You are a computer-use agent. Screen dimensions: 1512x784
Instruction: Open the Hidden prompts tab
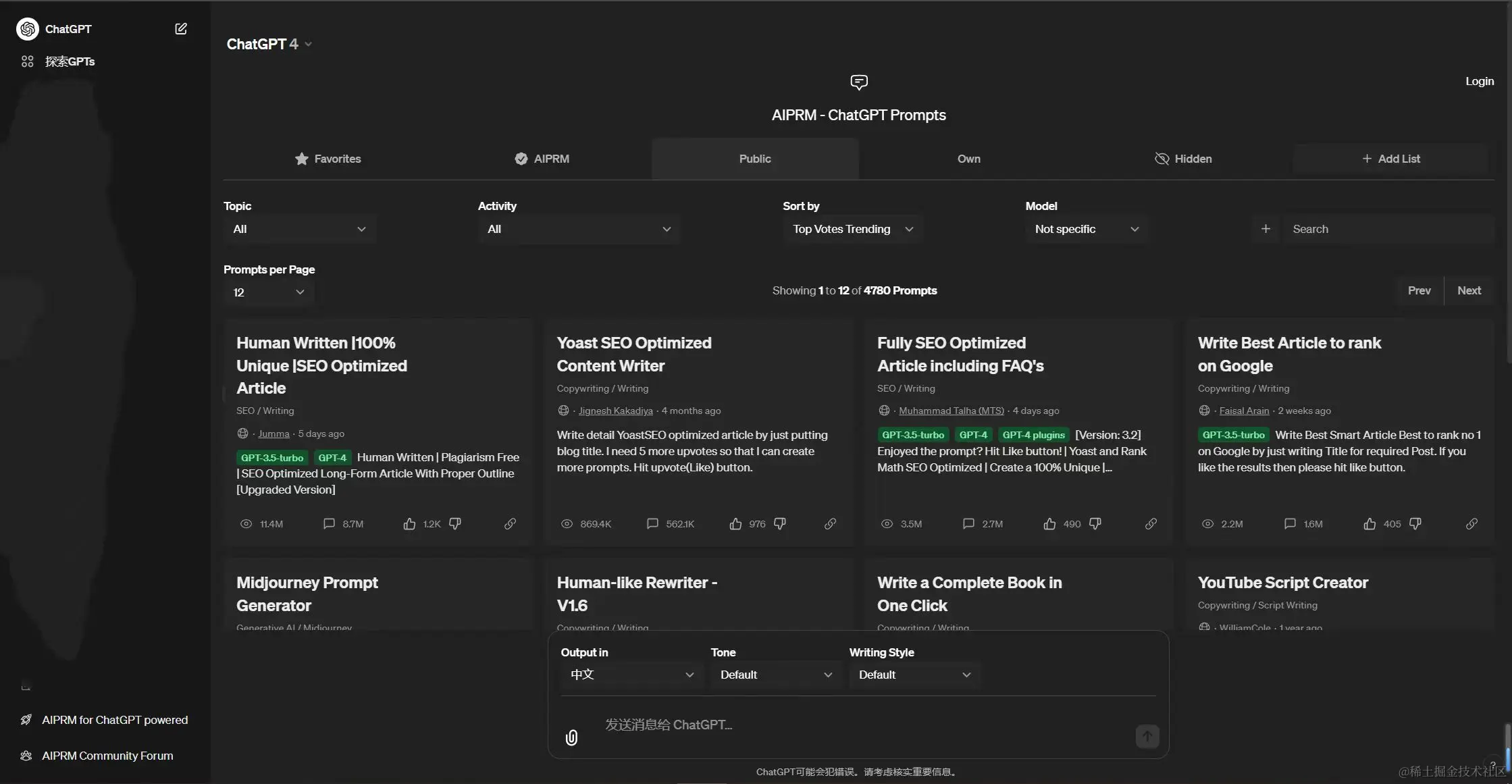pos(1183,159)
